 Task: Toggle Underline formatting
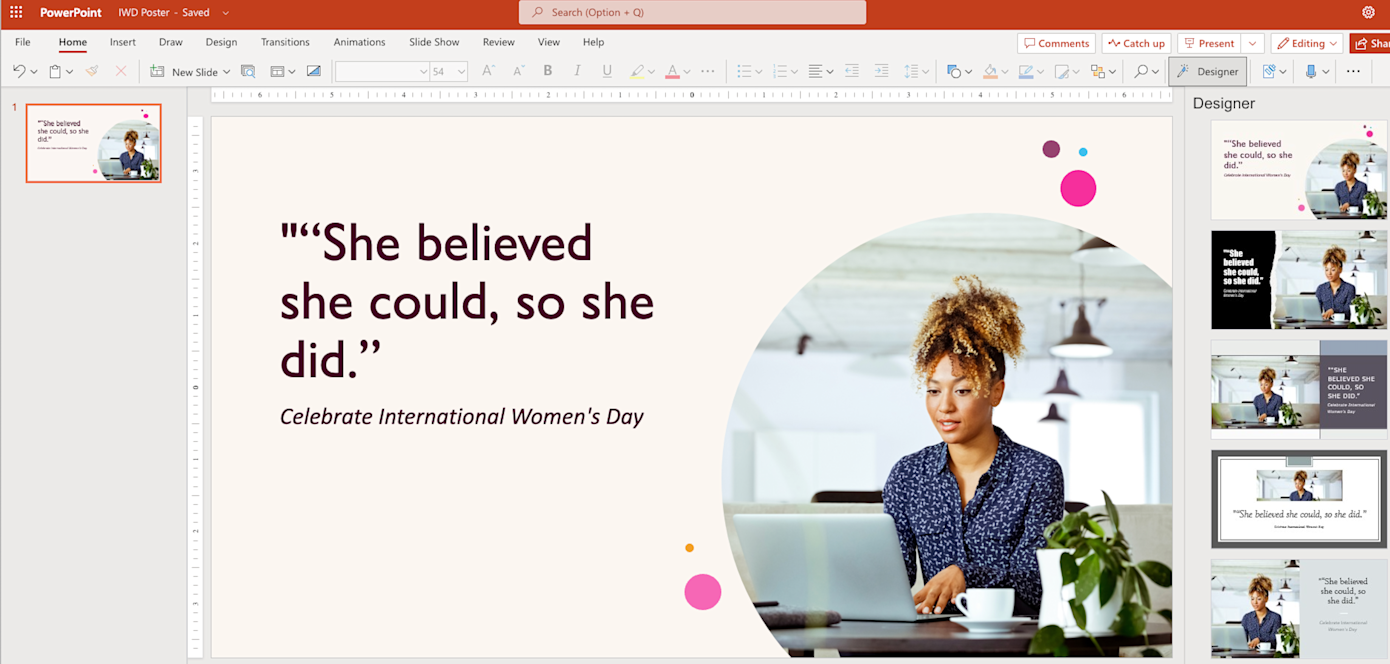(x=607, y=71)
